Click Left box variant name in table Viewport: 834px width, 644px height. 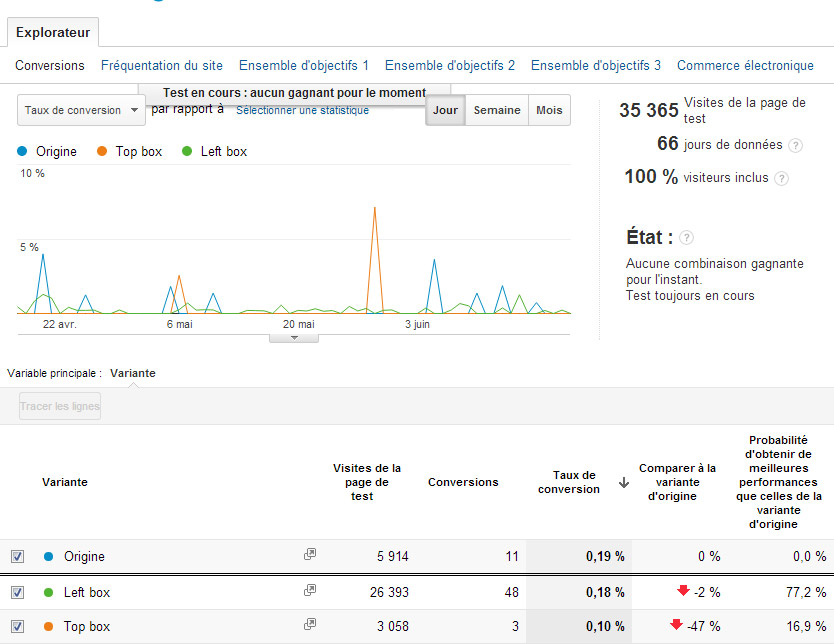pos(87,592)
